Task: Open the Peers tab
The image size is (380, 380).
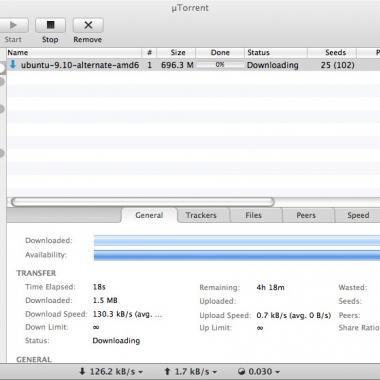Action: pyautogui.click(x=306, y=215)
